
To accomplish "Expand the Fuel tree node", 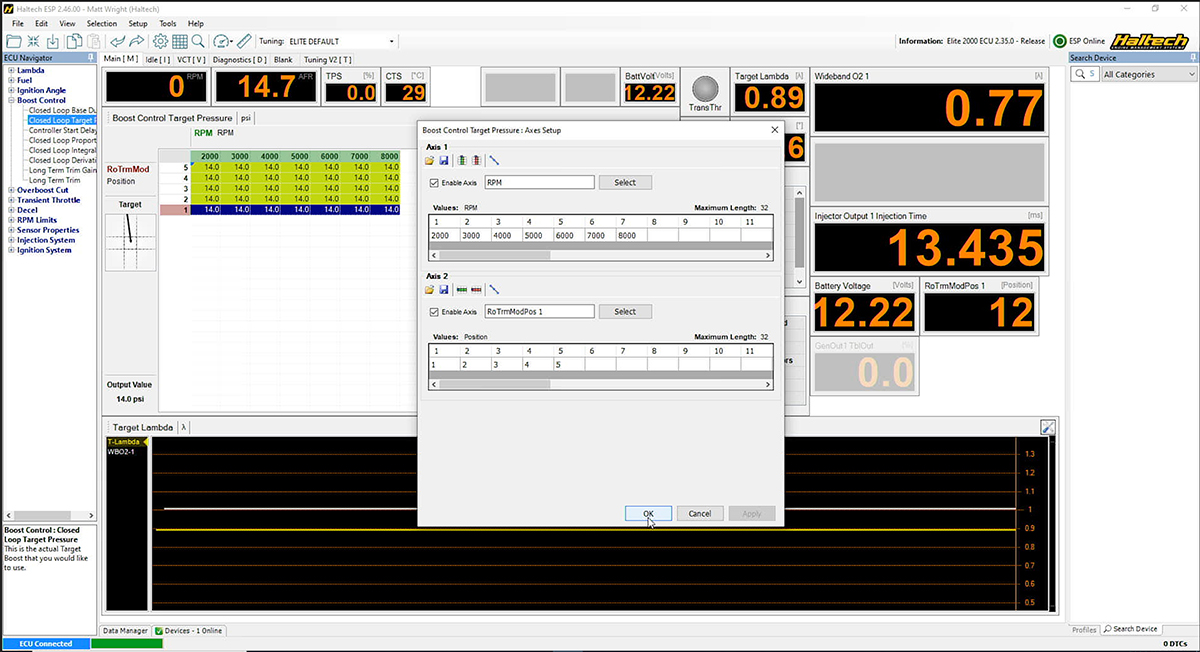I will 11,80.
